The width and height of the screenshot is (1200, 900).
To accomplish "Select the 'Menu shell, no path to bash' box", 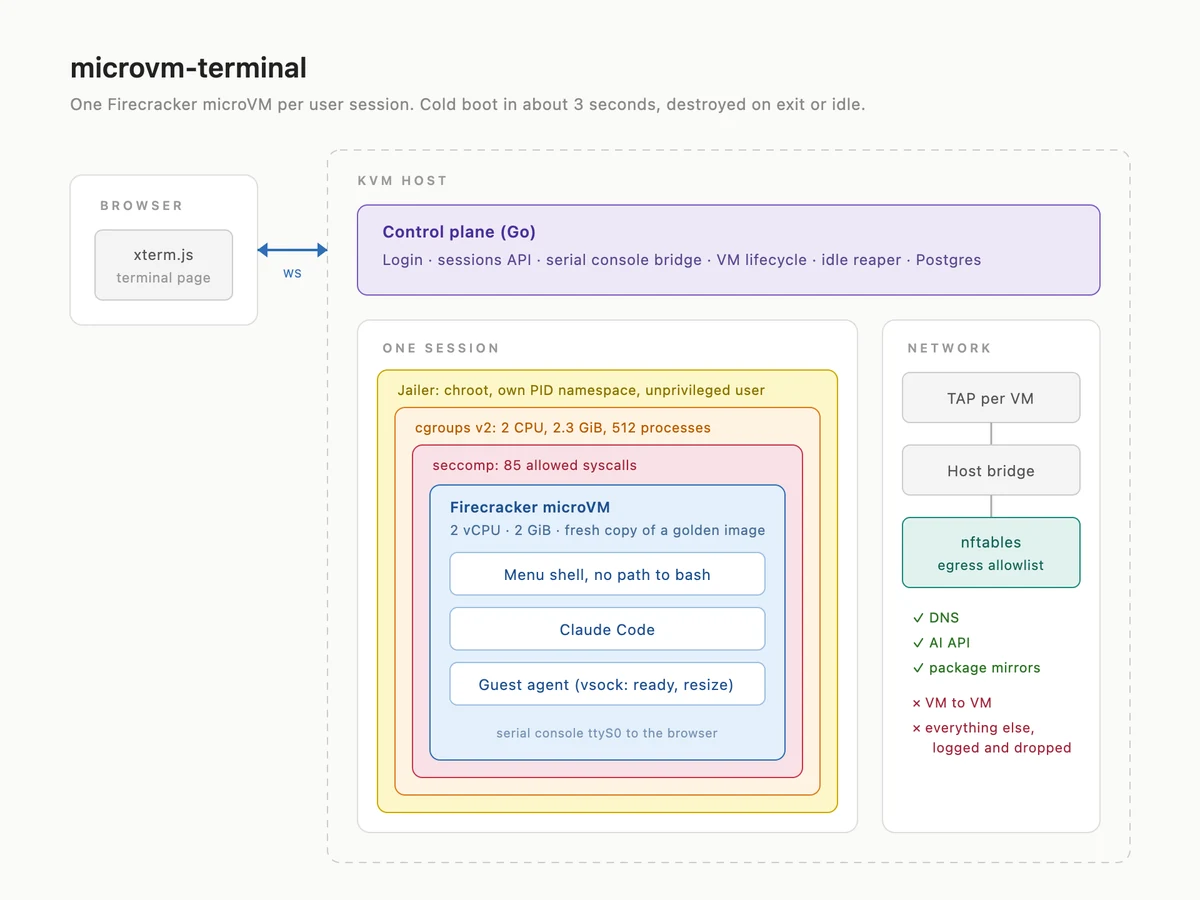I will (x=607, y=574).
